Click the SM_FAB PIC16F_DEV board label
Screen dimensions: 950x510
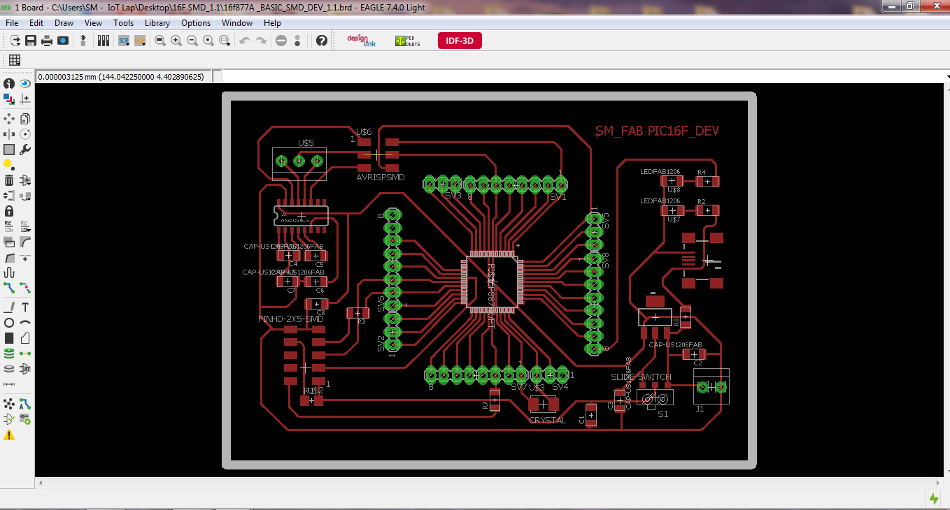click(x=657, y=131)
